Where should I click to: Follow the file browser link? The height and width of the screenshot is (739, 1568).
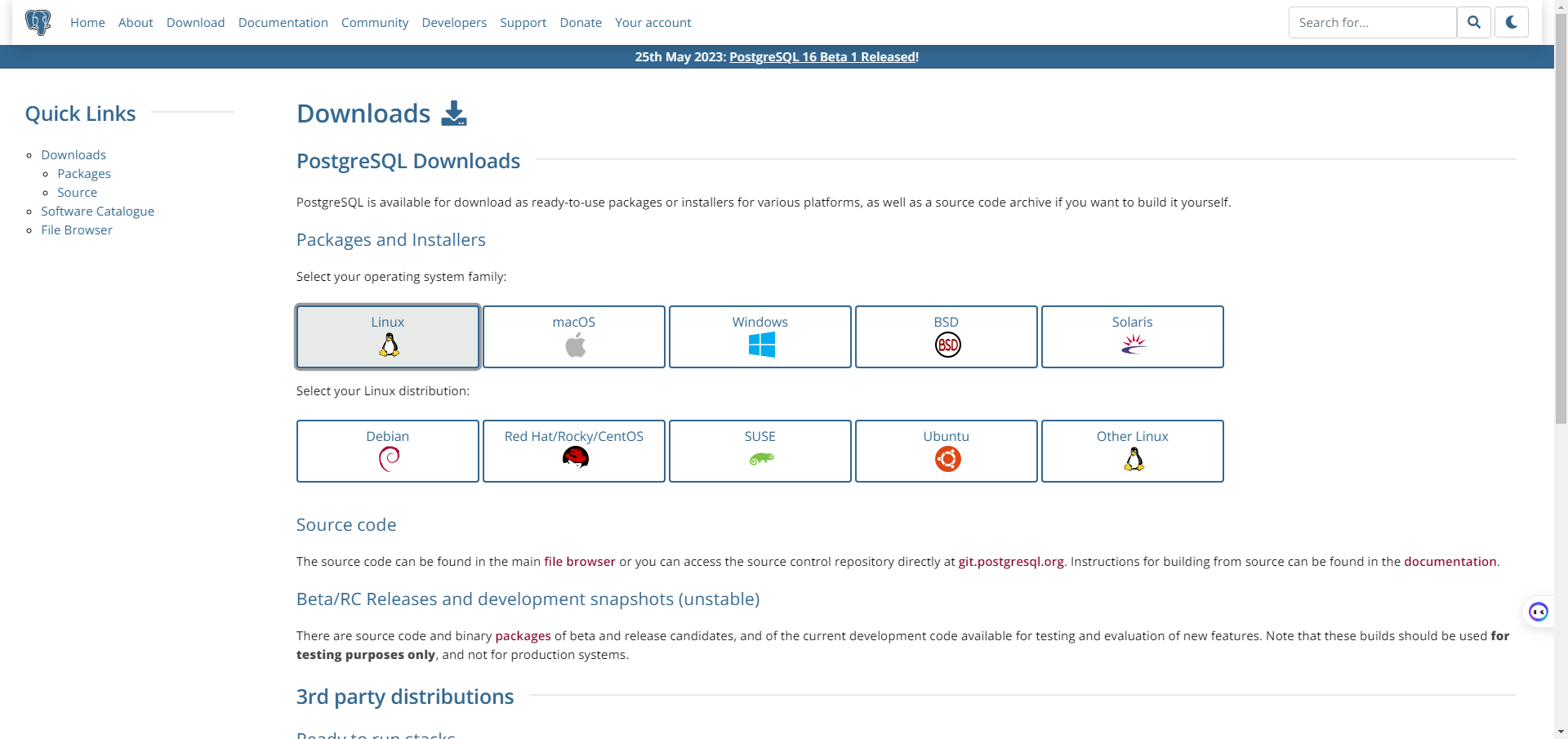point(580,562)
